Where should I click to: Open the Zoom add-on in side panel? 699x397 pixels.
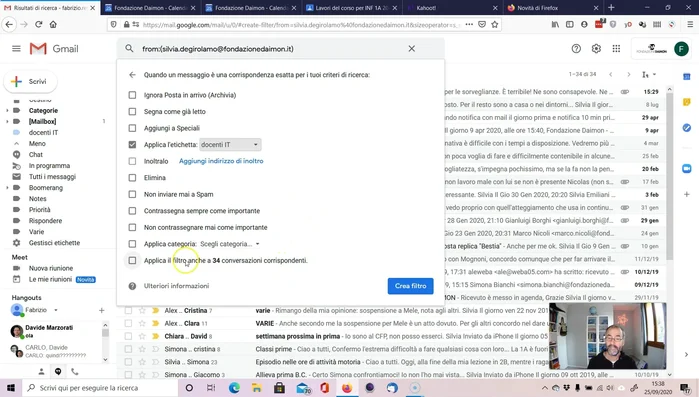687,168
